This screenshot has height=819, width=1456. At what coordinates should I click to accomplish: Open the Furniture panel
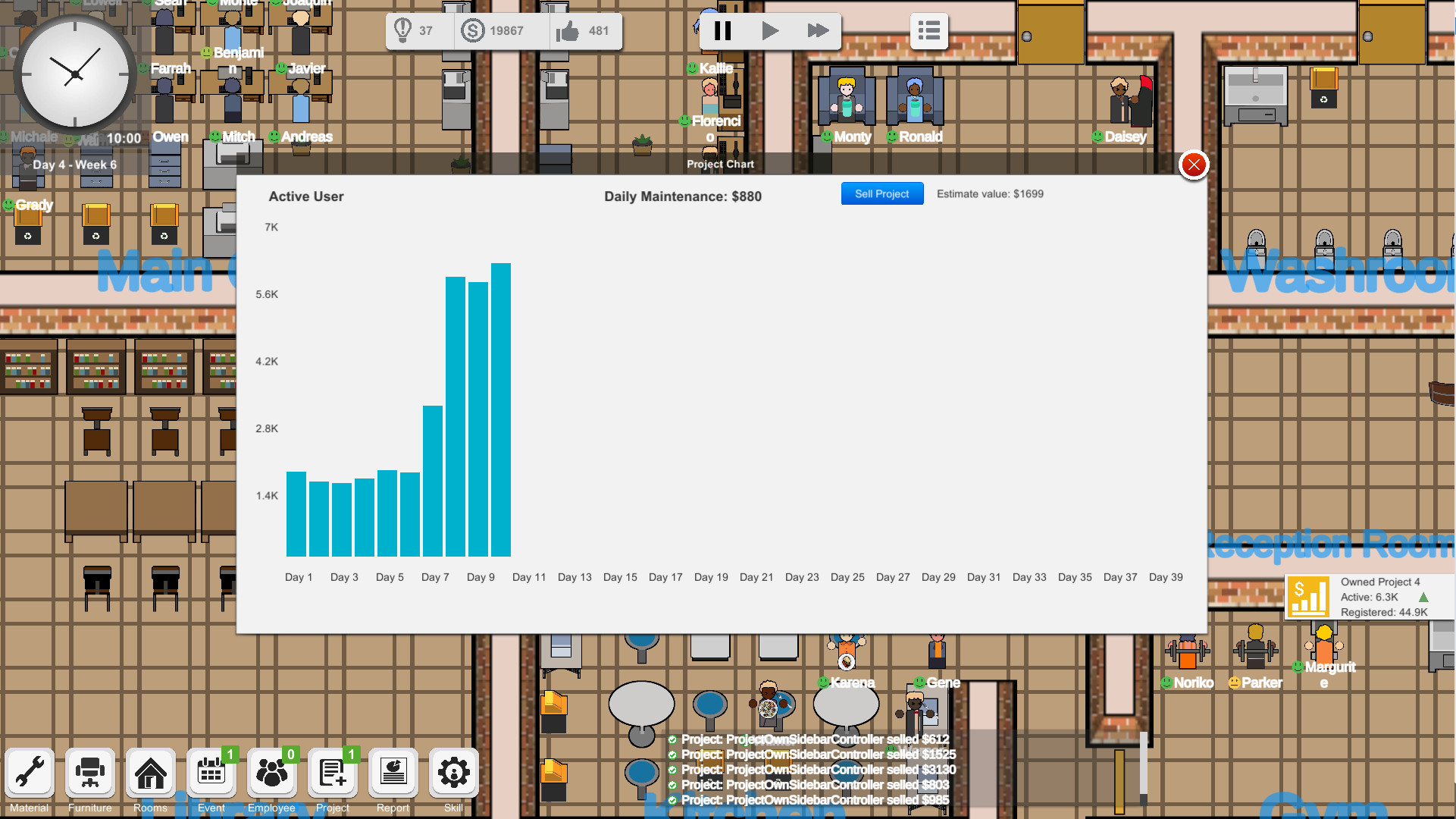(x=89, y=773)
